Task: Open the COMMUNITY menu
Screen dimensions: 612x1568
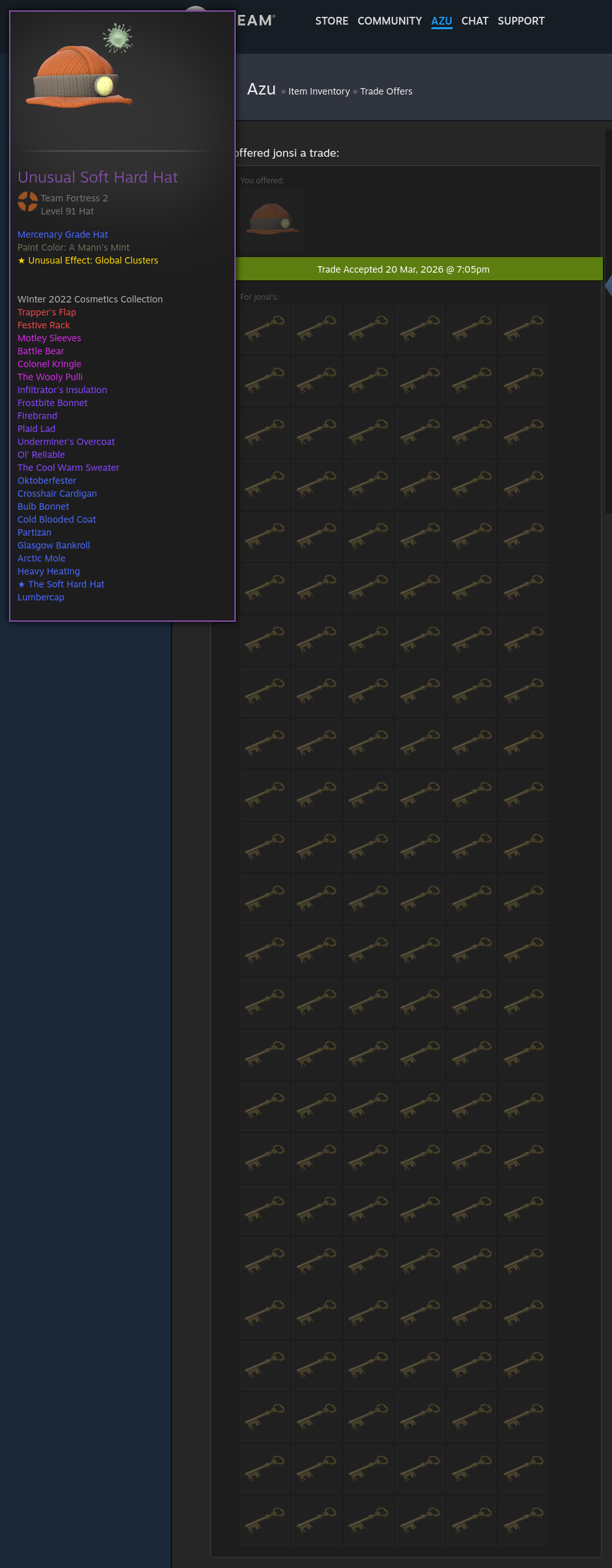Action: tap(389, 21)
